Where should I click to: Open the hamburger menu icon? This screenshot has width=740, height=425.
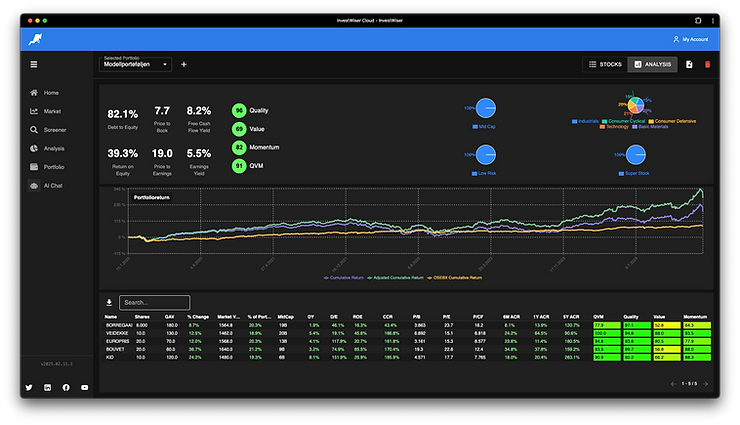tap(34, 65)
